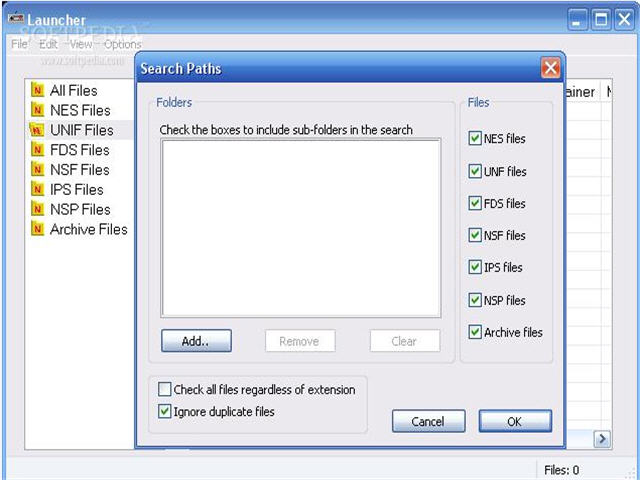This screenshot has height=480, width=640.
Task: Select NSF Files in the tree
Action: pyautogui.click(x=80, y=169)
